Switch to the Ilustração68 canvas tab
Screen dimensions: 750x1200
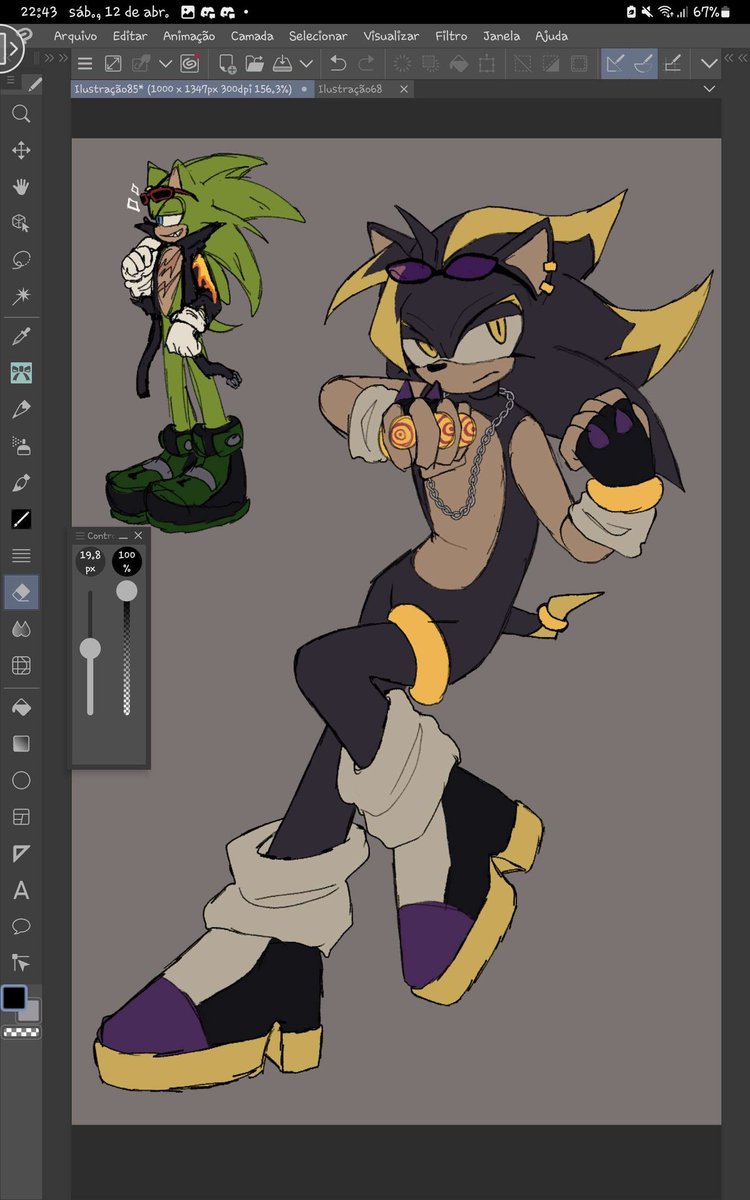coord(351,89)
